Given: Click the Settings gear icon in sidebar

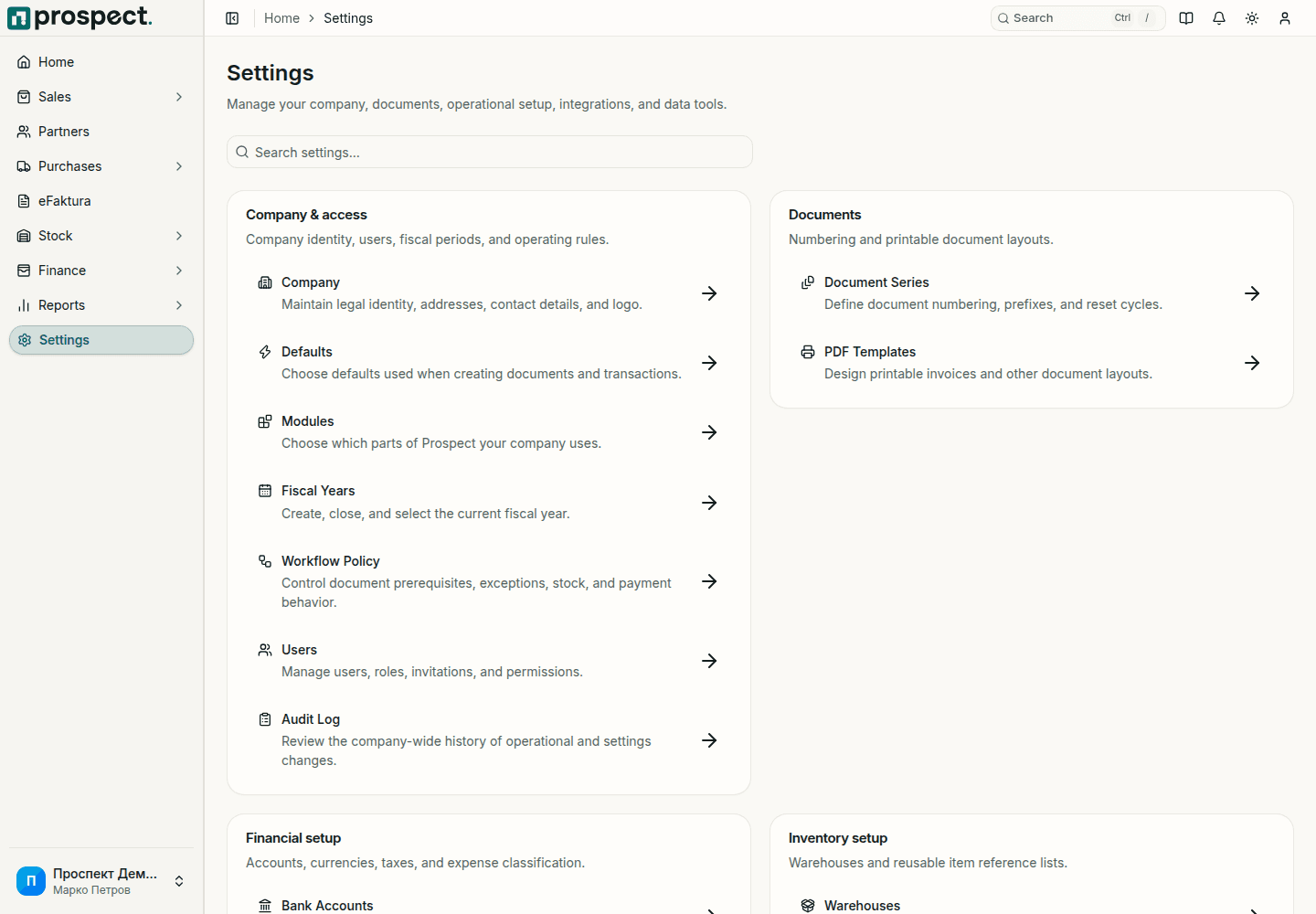Looking at the screenshot, I should click(x=25, y=340).
